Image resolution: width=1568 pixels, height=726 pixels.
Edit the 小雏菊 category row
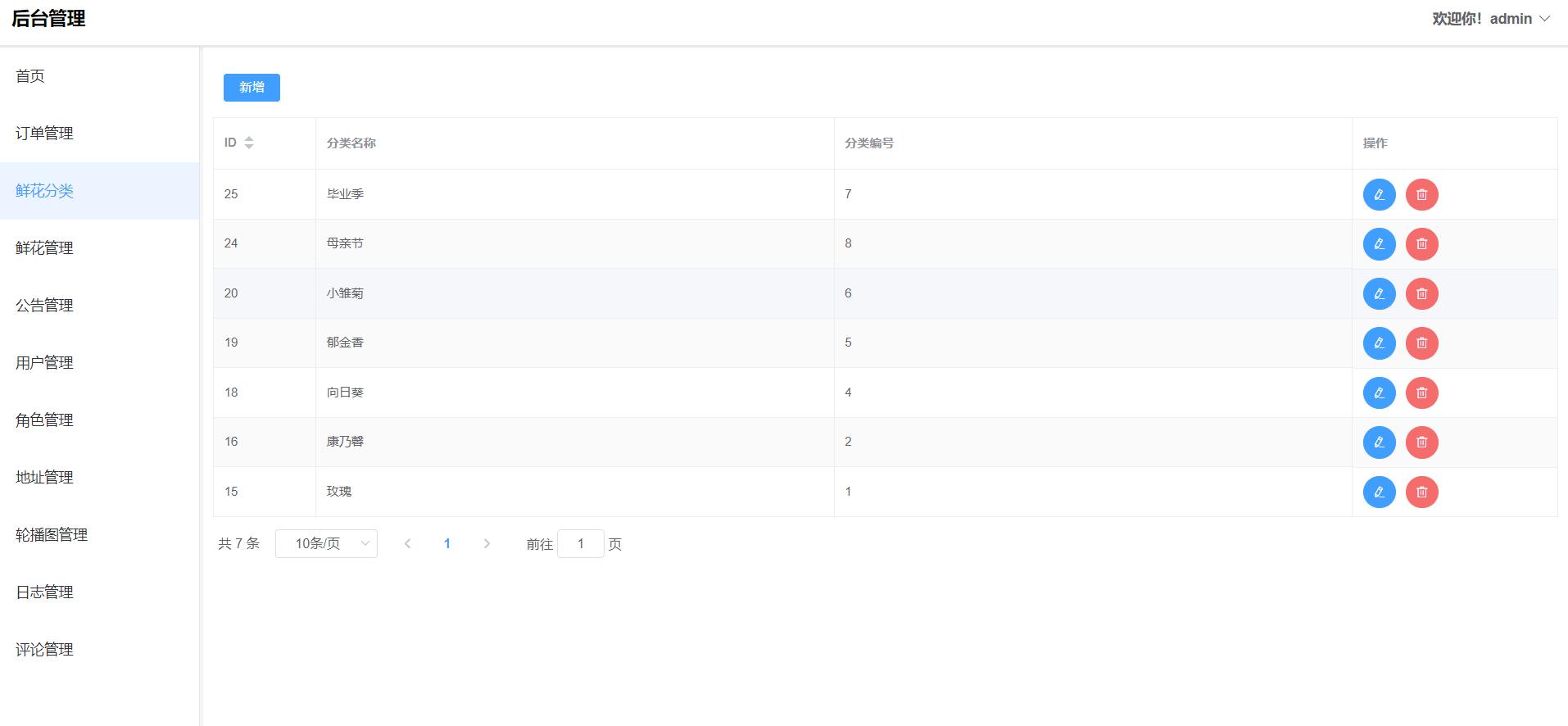point(1379,293)
